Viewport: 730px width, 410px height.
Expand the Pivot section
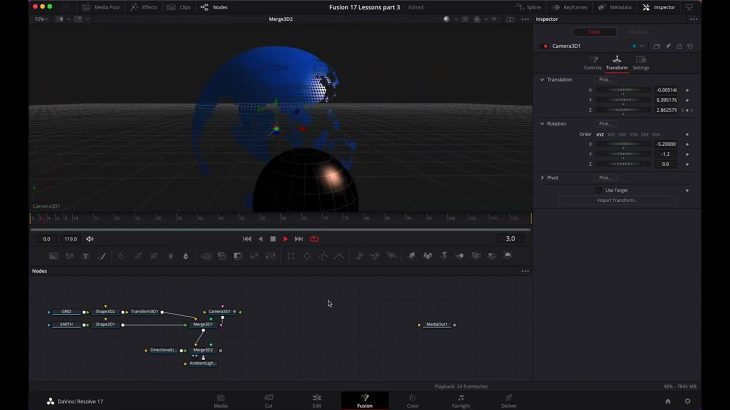pos(542,178)
